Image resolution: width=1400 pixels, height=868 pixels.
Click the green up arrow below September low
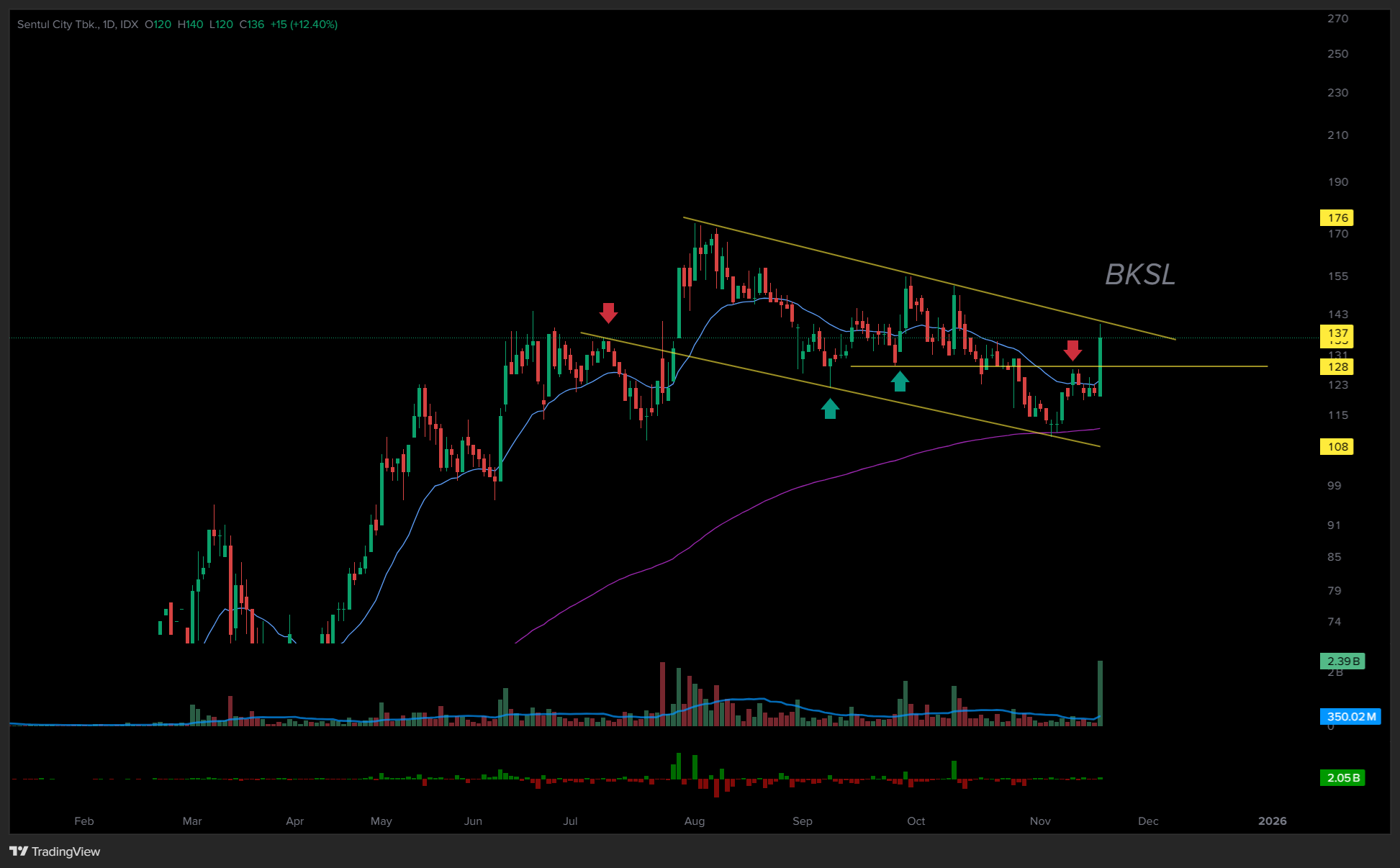830,409
